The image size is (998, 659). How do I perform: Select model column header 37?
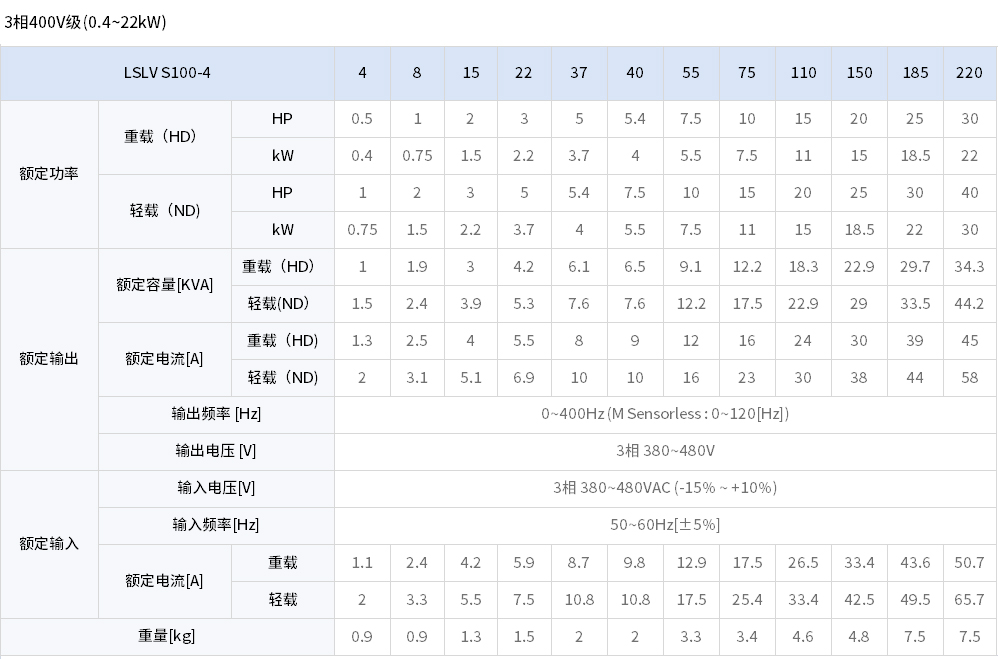click(579, 73)
